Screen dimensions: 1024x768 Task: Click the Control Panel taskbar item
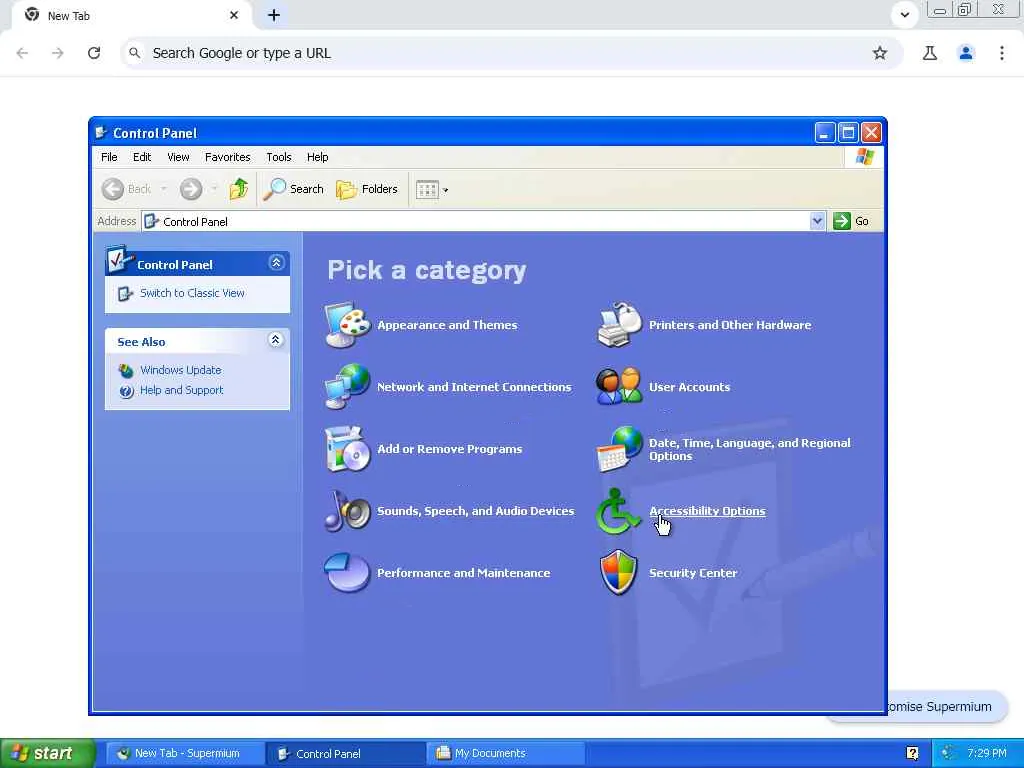[x=345, y=753]
